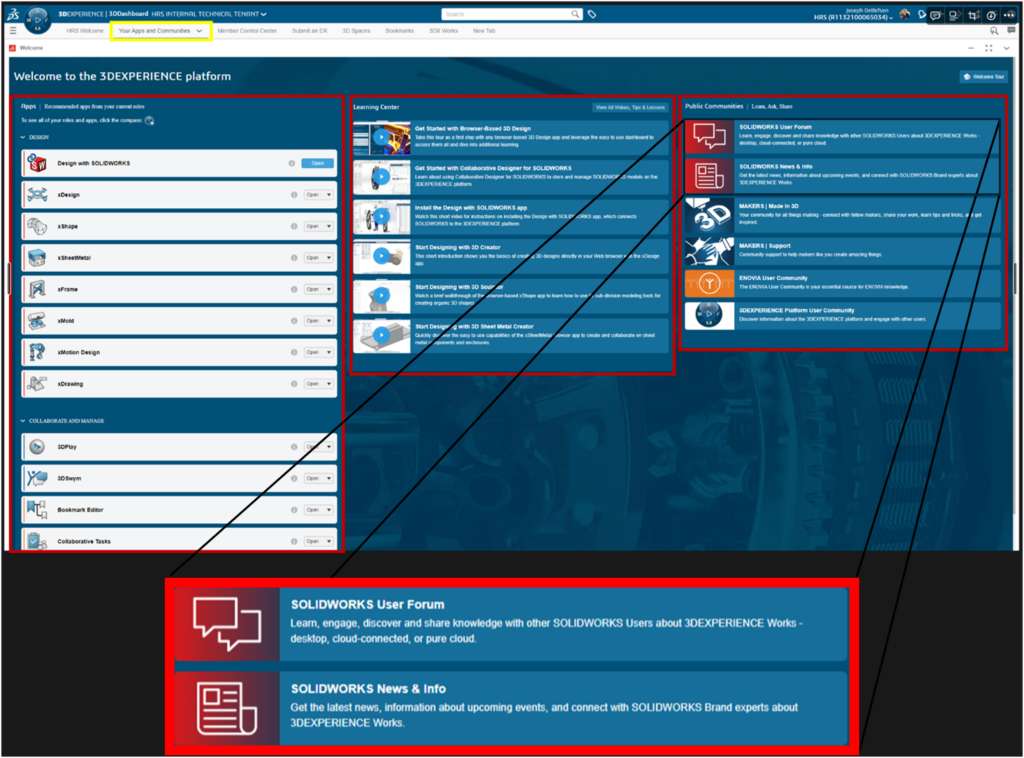1024x758 pixels.
Task: Click the Welcome Tour button
Action: (984, 75)
